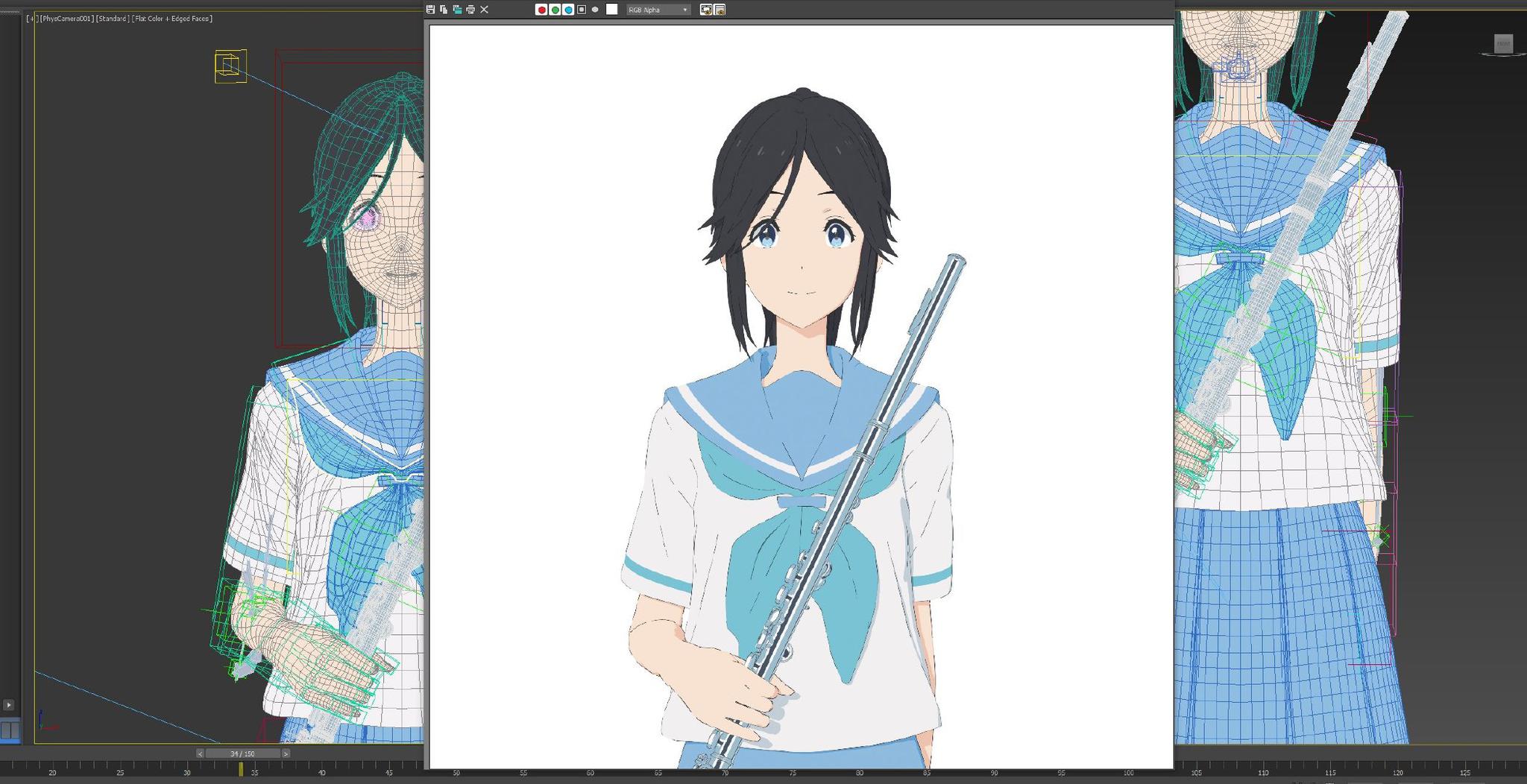
Task: Copy the rendered image to the clipboard
Action: tap(444, 10)
